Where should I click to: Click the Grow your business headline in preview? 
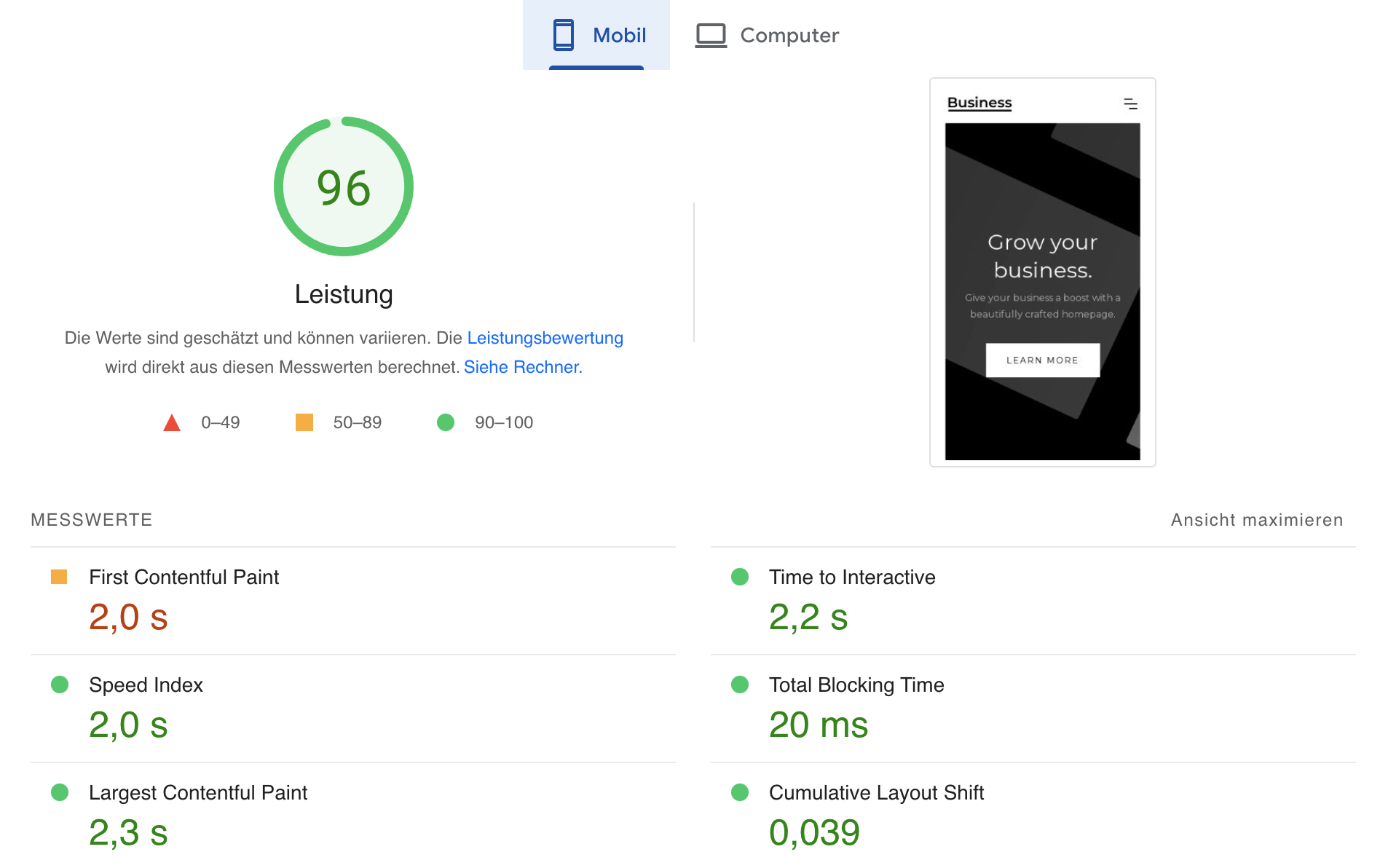coord(1042,256)
